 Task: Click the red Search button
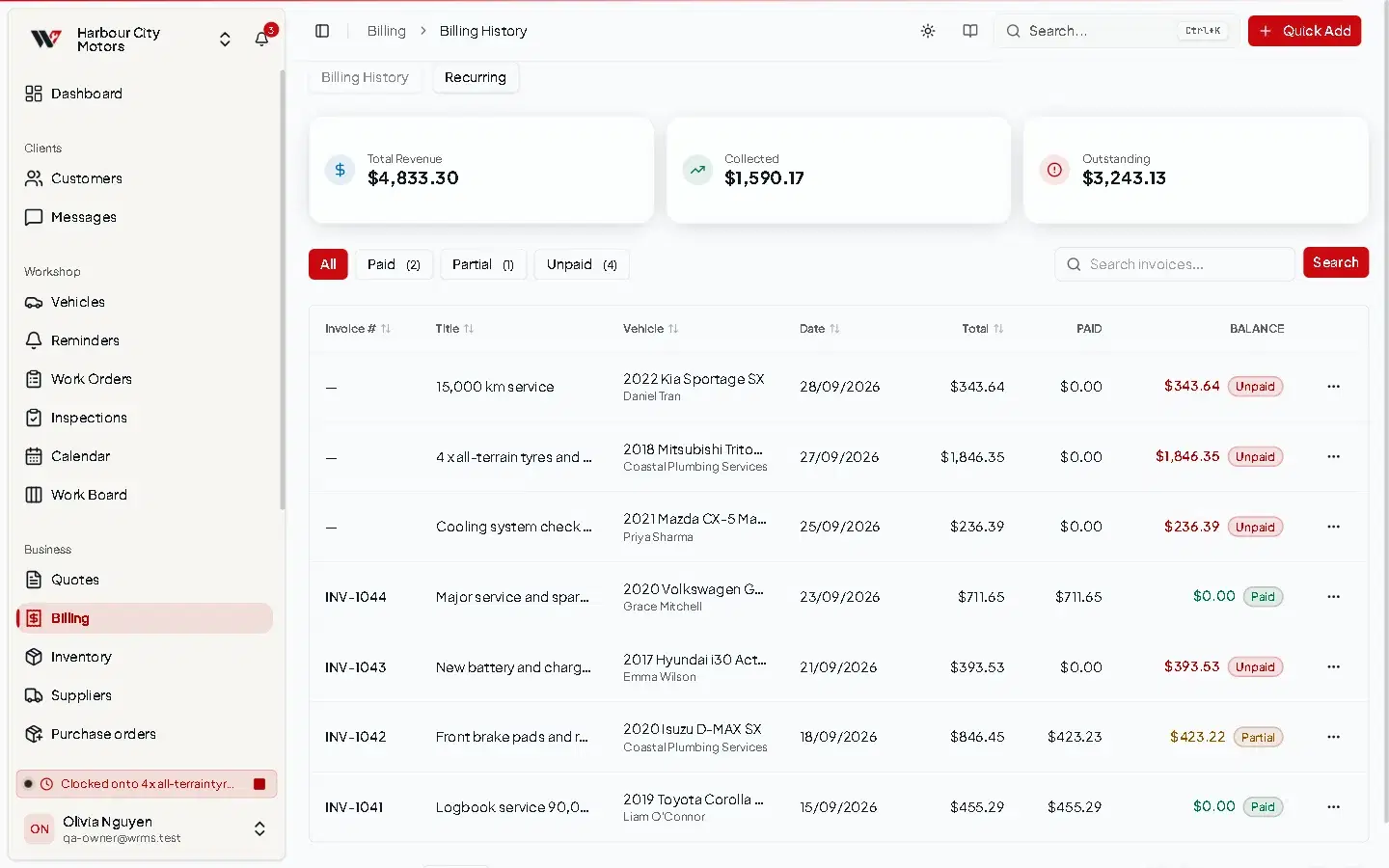pos(1336,262)
